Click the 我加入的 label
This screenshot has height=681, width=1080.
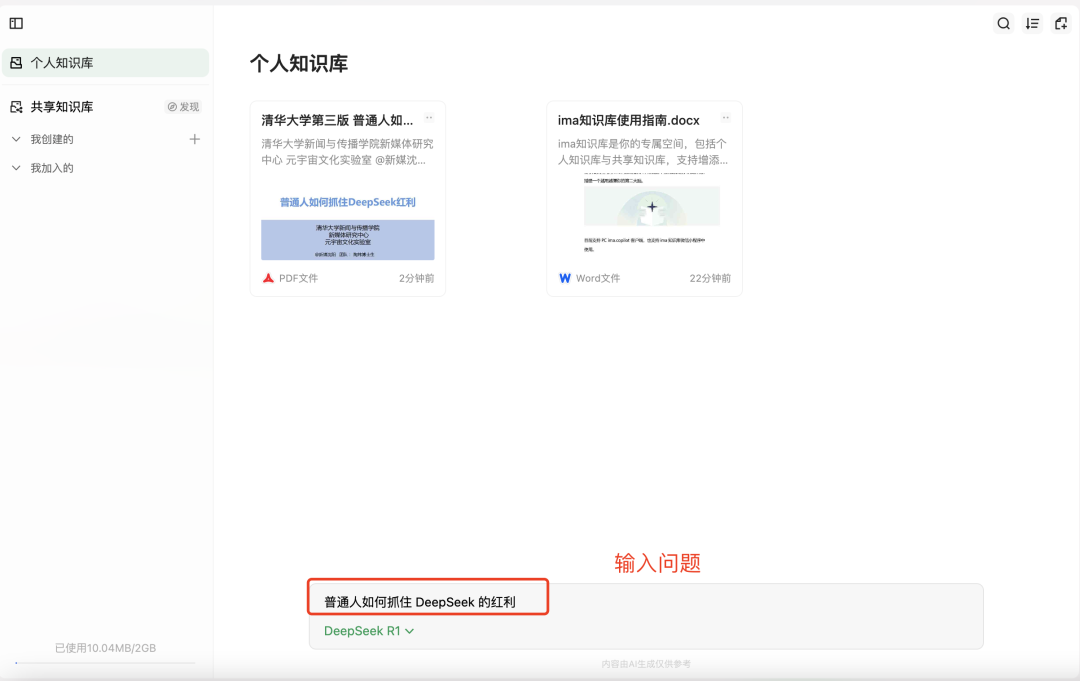click(x=52, y=168)
